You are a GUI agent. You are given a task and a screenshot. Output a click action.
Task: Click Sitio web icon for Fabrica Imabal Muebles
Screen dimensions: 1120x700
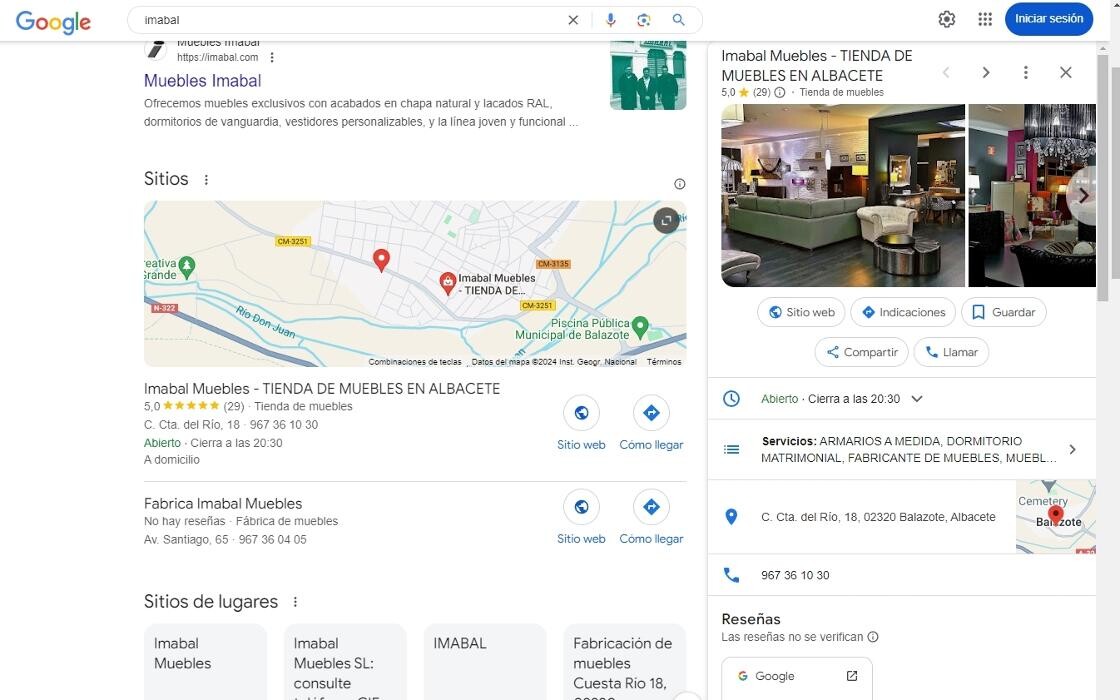point(581,507)
